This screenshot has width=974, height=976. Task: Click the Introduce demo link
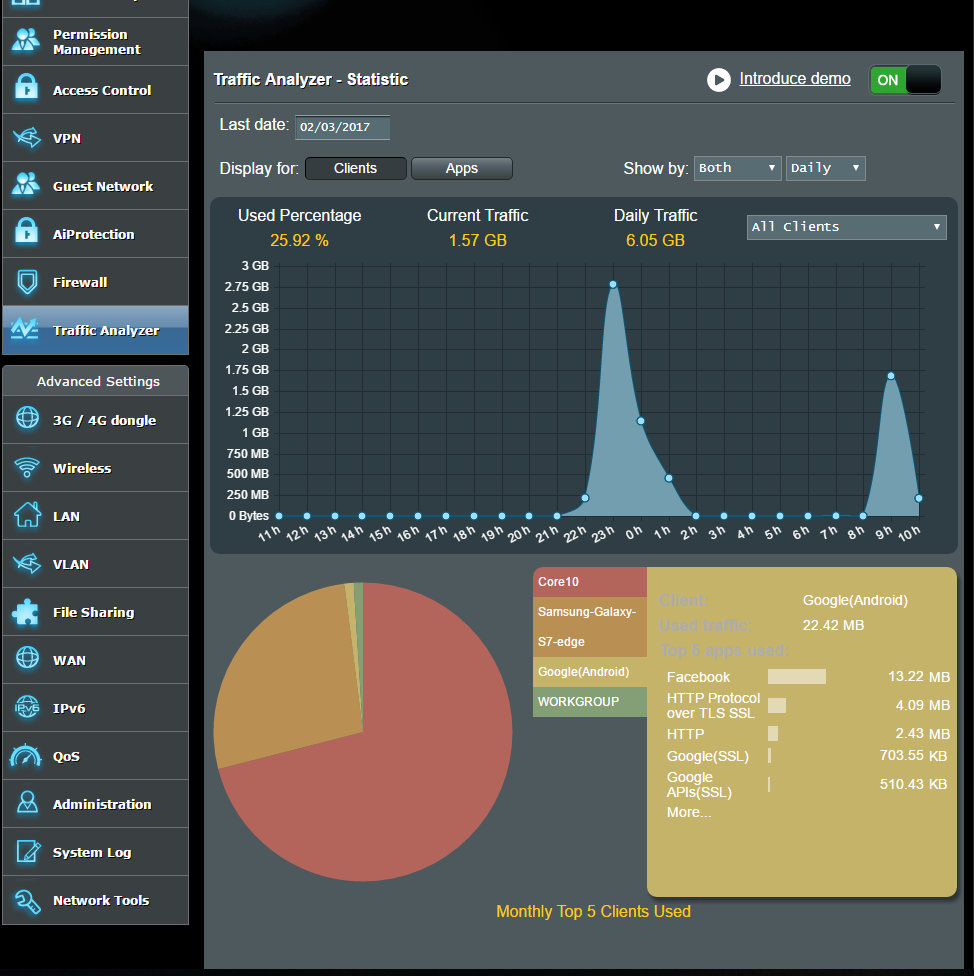(x=794, y=79)
